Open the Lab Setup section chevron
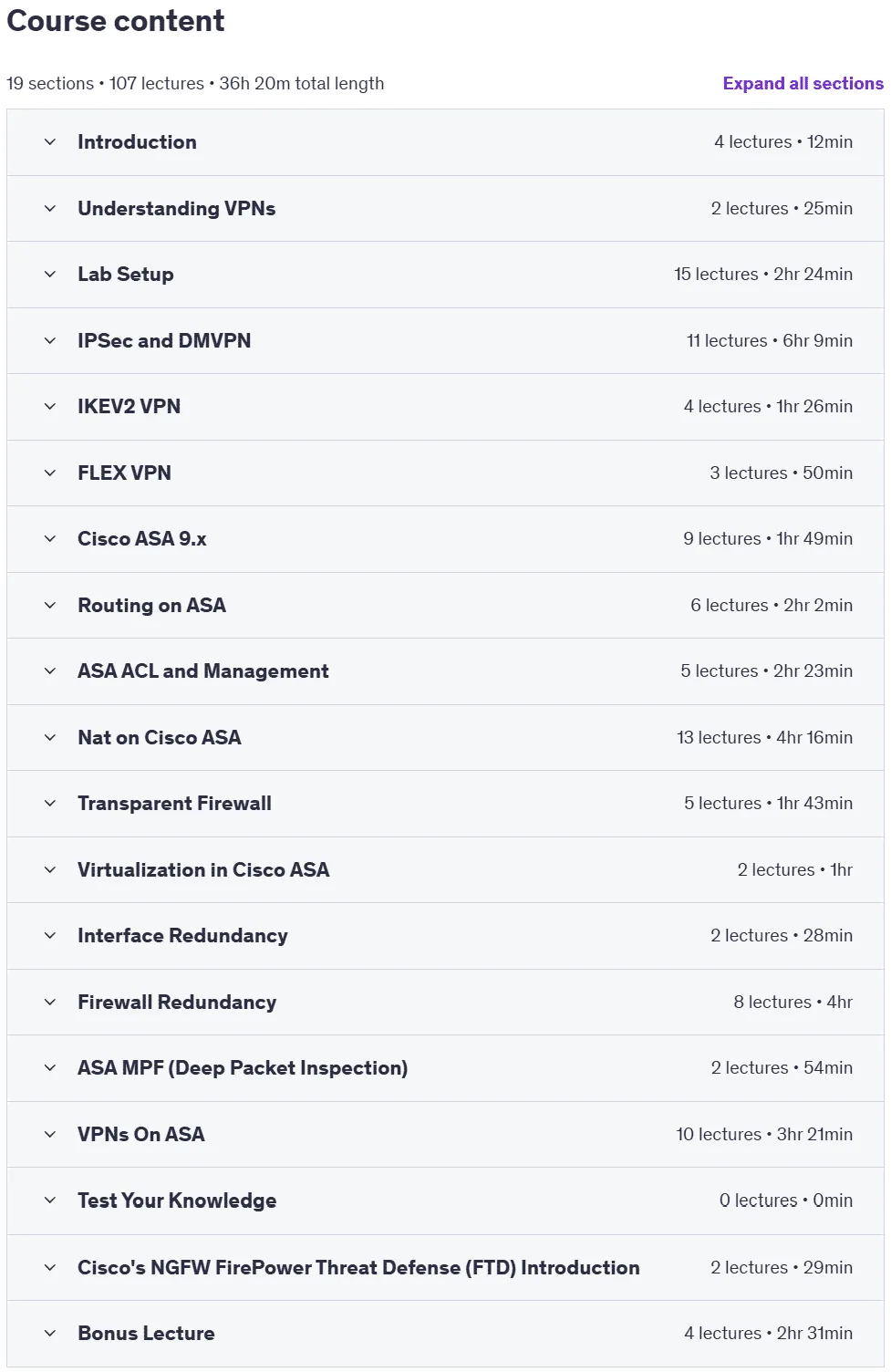 point(50,275)
